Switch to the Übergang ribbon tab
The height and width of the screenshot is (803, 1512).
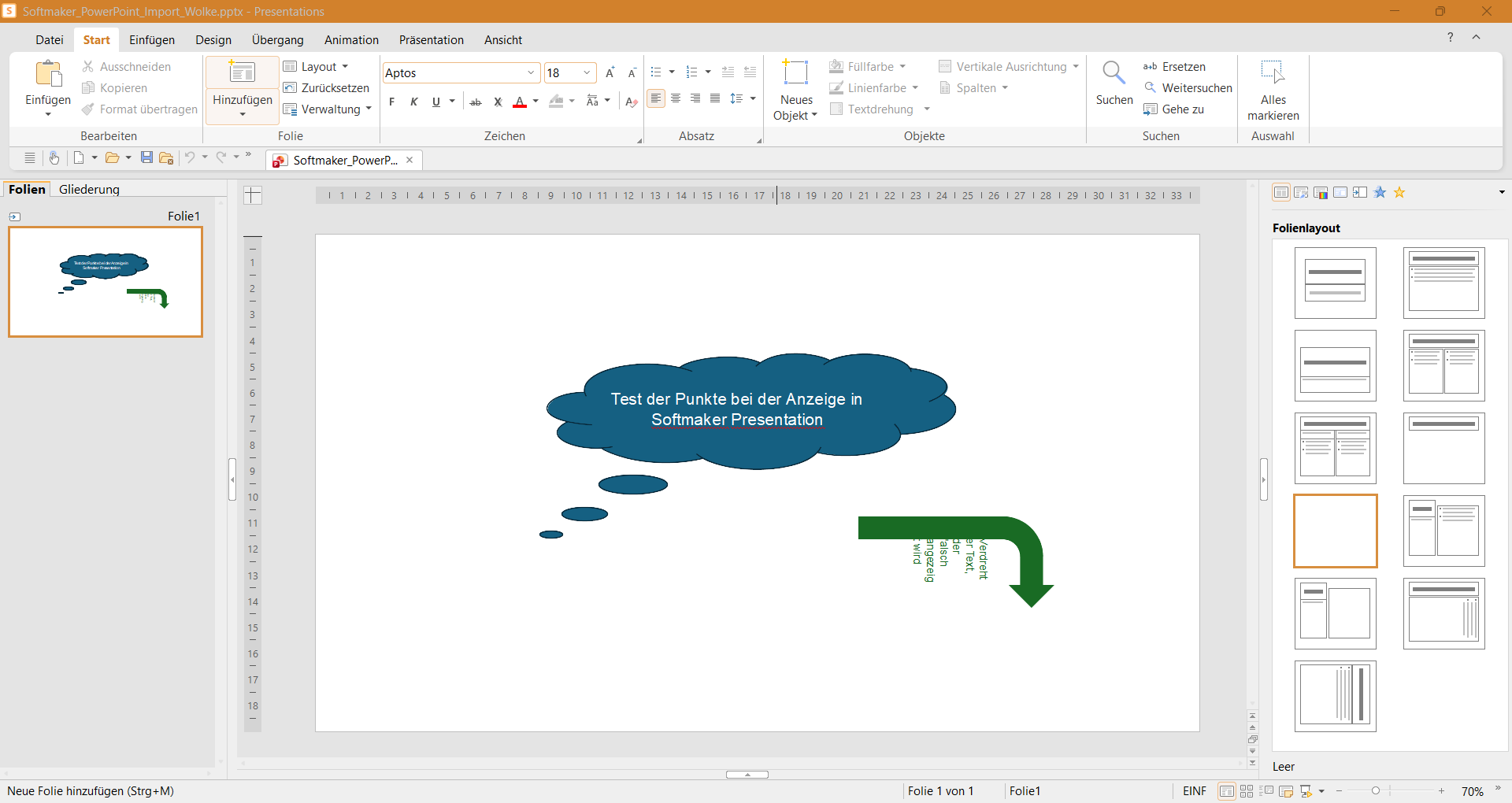(x=278, y=40)
